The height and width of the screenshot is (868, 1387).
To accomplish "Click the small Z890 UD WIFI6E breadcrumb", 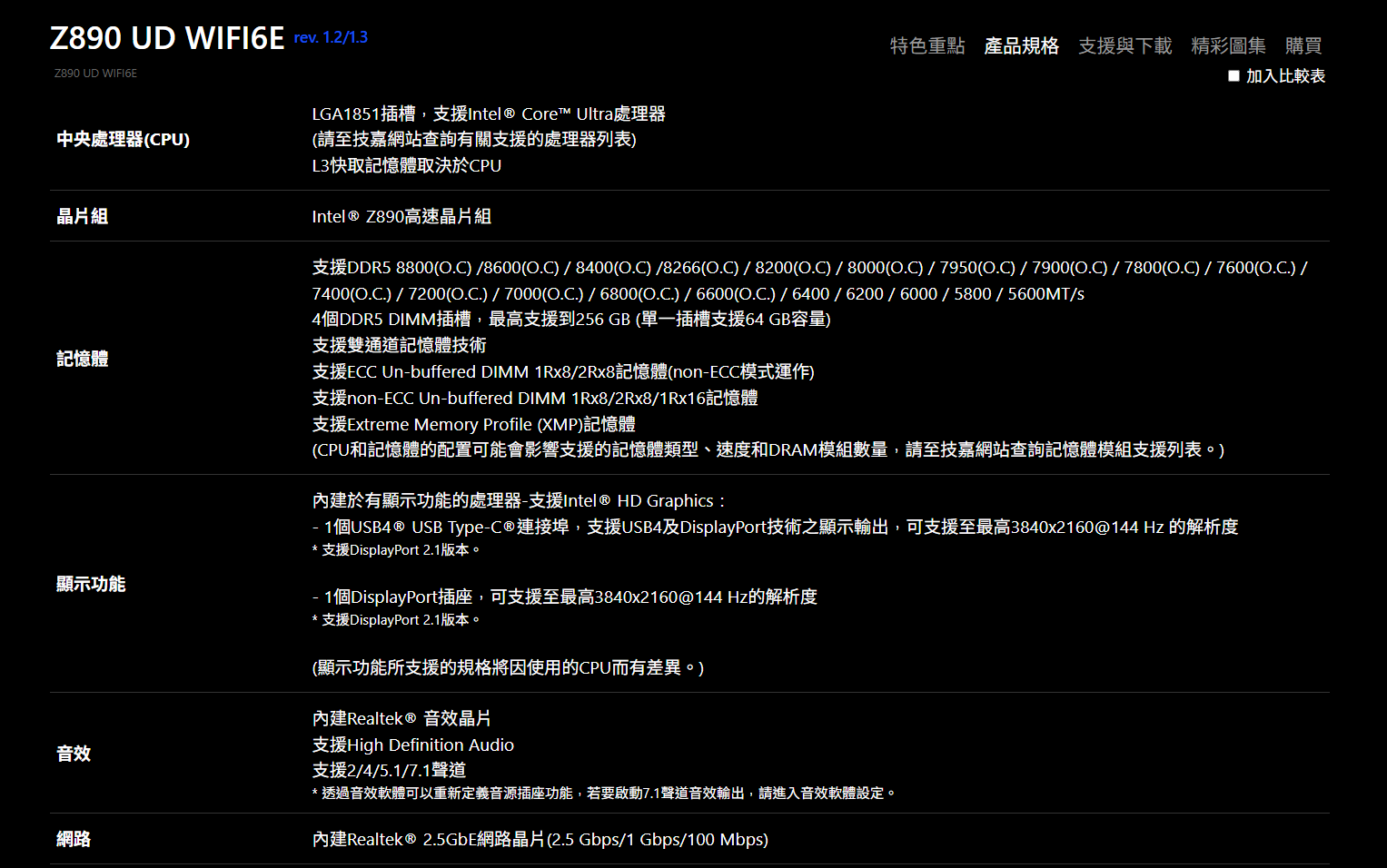I will pos(95,74).
